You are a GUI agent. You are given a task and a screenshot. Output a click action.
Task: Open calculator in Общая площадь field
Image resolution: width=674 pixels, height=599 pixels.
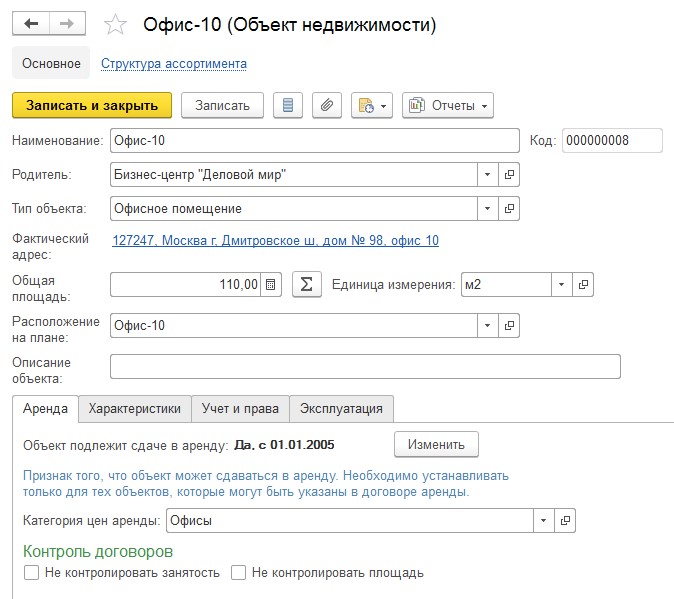[271, 284]
